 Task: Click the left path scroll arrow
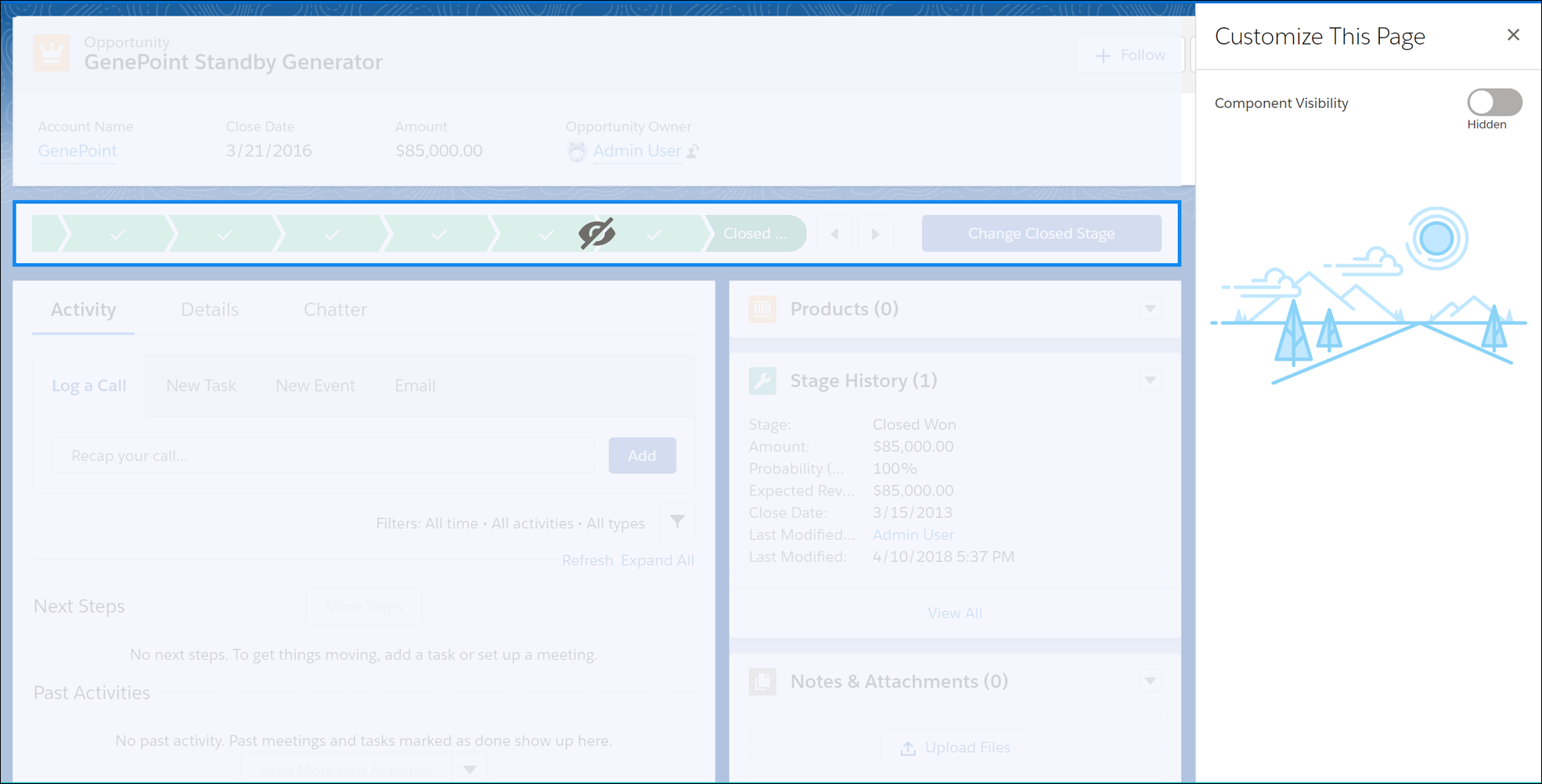pos(834,234)
